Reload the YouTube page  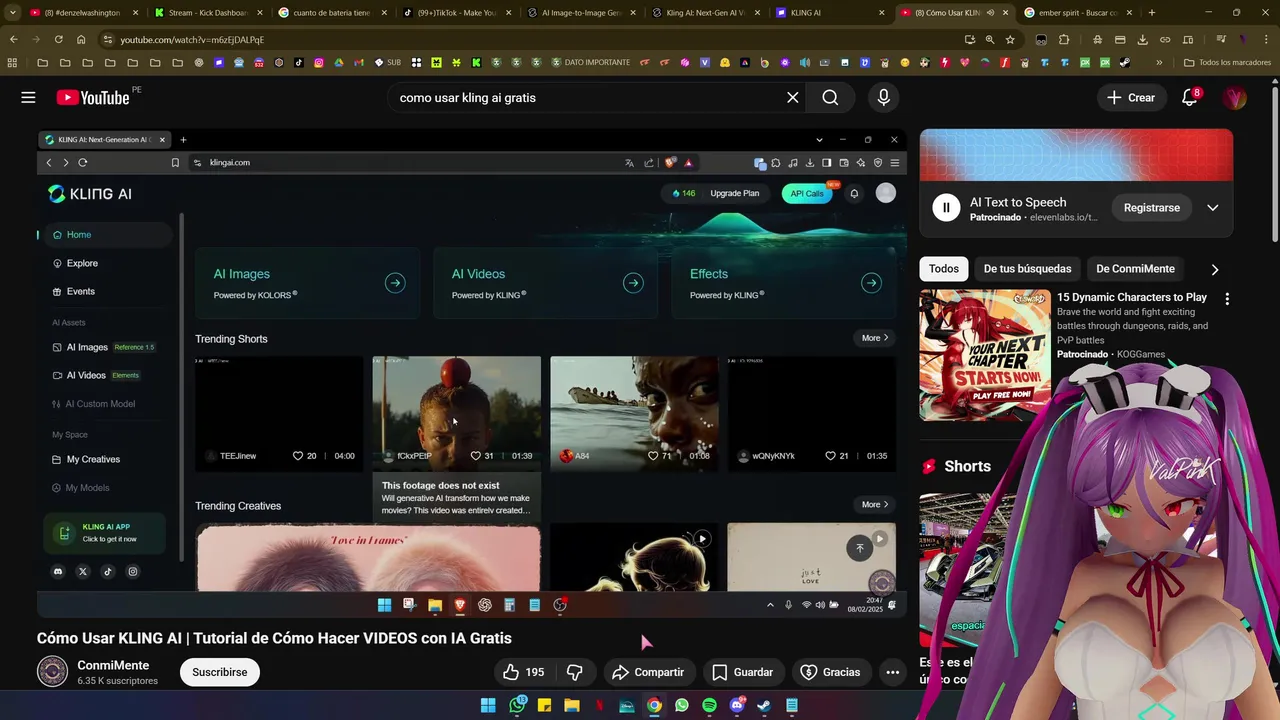tap(58, 39)
